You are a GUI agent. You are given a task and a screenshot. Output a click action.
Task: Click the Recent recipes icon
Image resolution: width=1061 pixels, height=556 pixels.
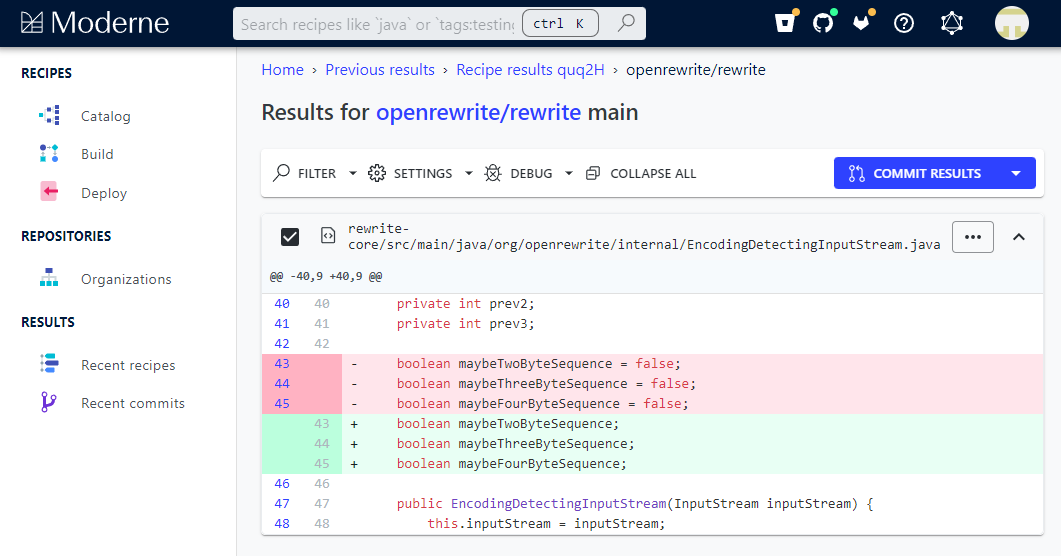[x=49, y=364]
